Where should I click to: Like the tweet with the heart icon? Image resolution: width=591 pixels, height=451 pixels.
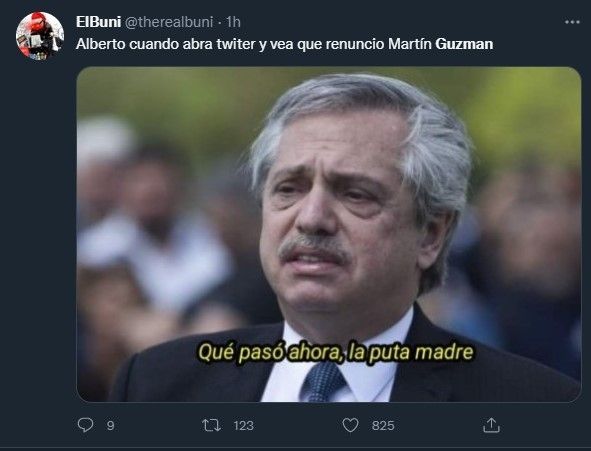click(351, 425)
